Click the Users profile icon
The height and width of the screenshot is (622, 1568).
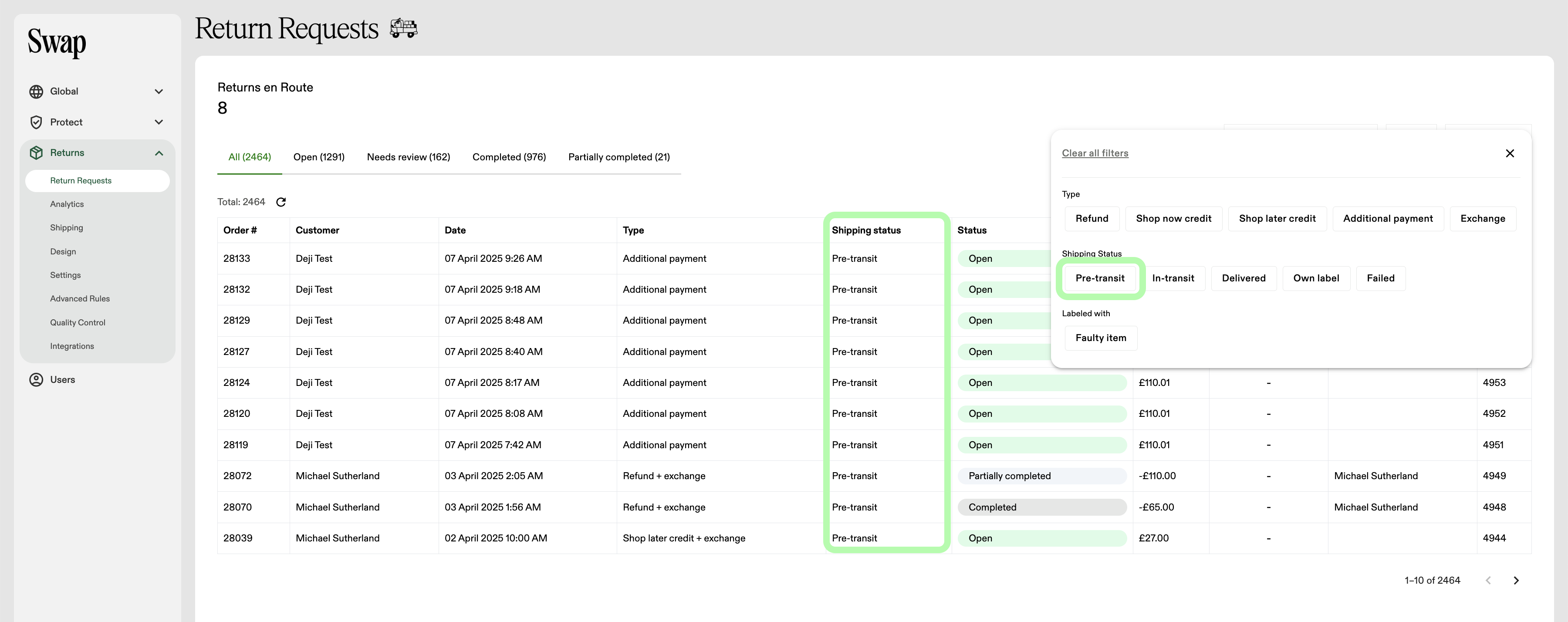pos(37,380)
